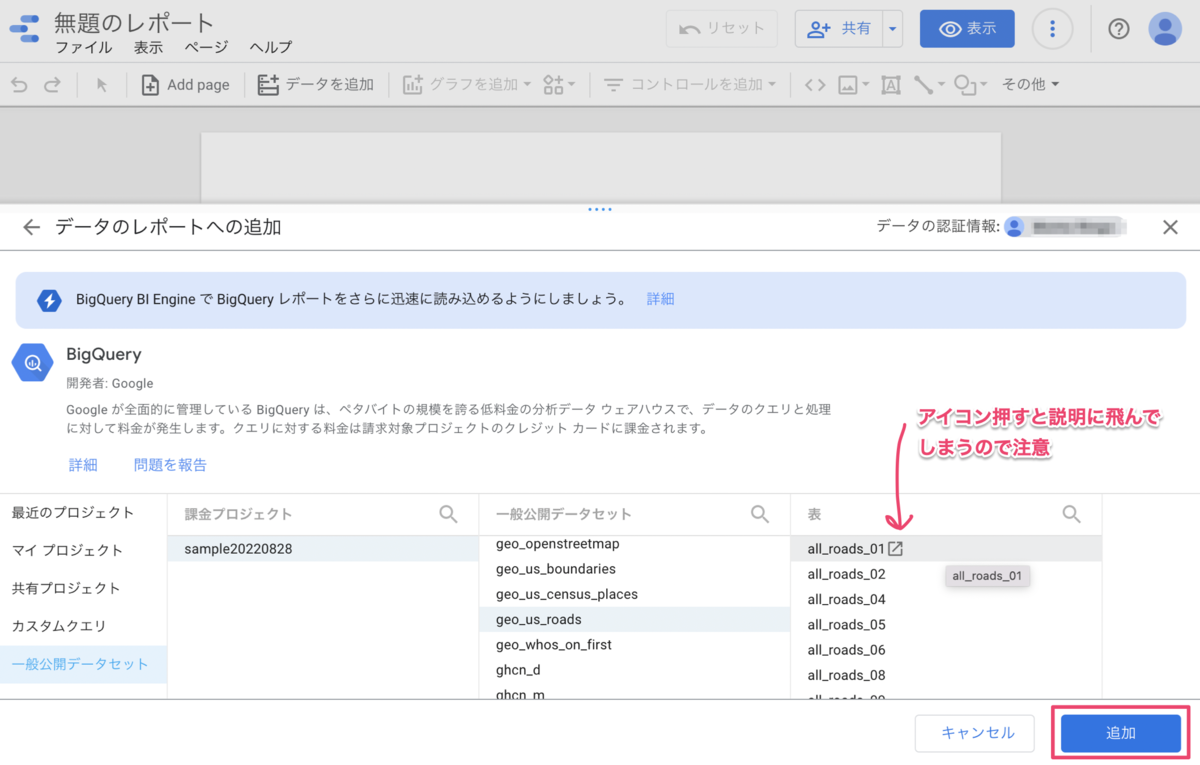
Task: Click search icon in 一般公開データセット column
Action: 760,514
